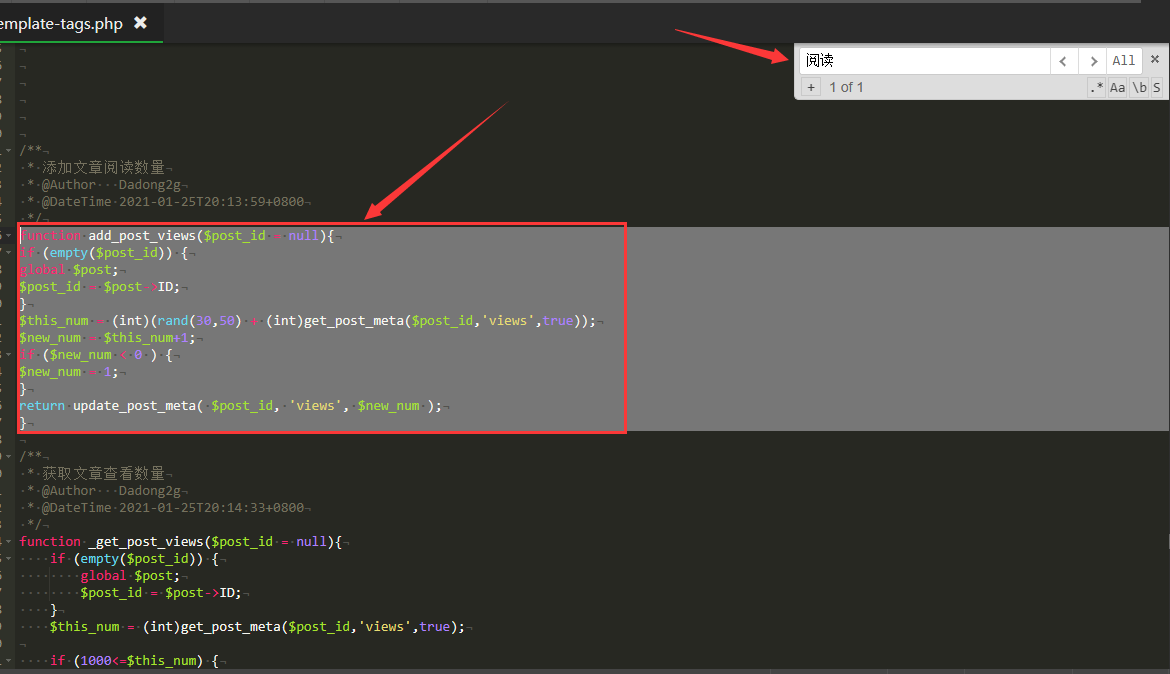Screen dimensions: 1170x674
Task: Fold the if (1000<=$this_num) block
Action: coord(9,661)
